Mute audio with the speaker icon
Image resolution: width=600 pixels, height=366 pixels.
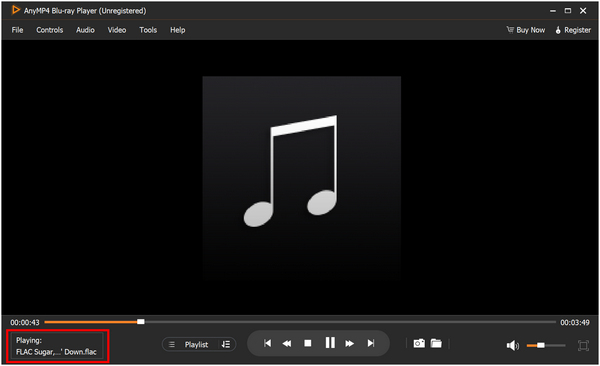pos(512,346)
